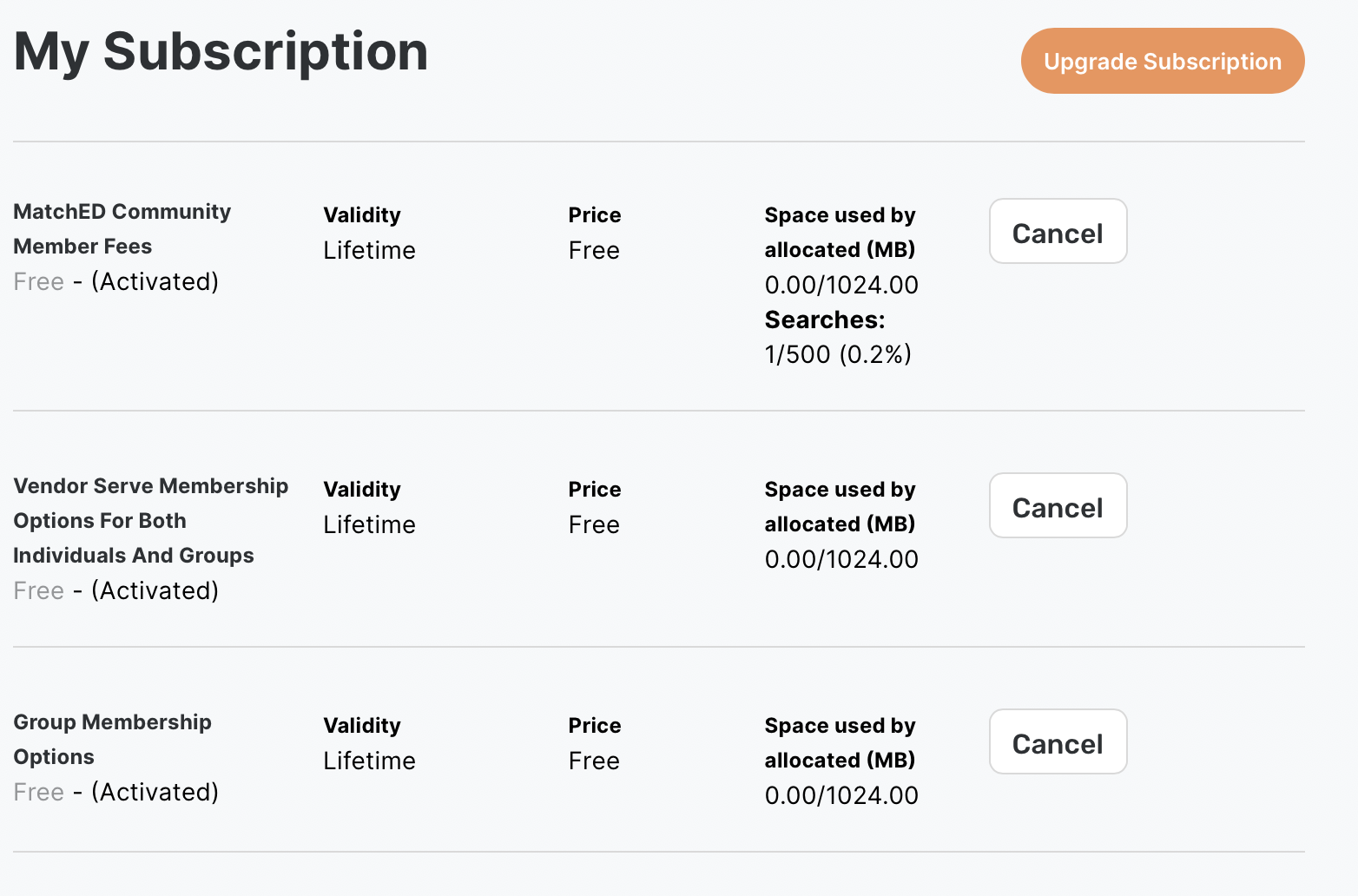Image resolution: width=1358 pixels, height=896 pixels.
Task: Click Activated status under Group Membership plan
Action: coord(155,793)
